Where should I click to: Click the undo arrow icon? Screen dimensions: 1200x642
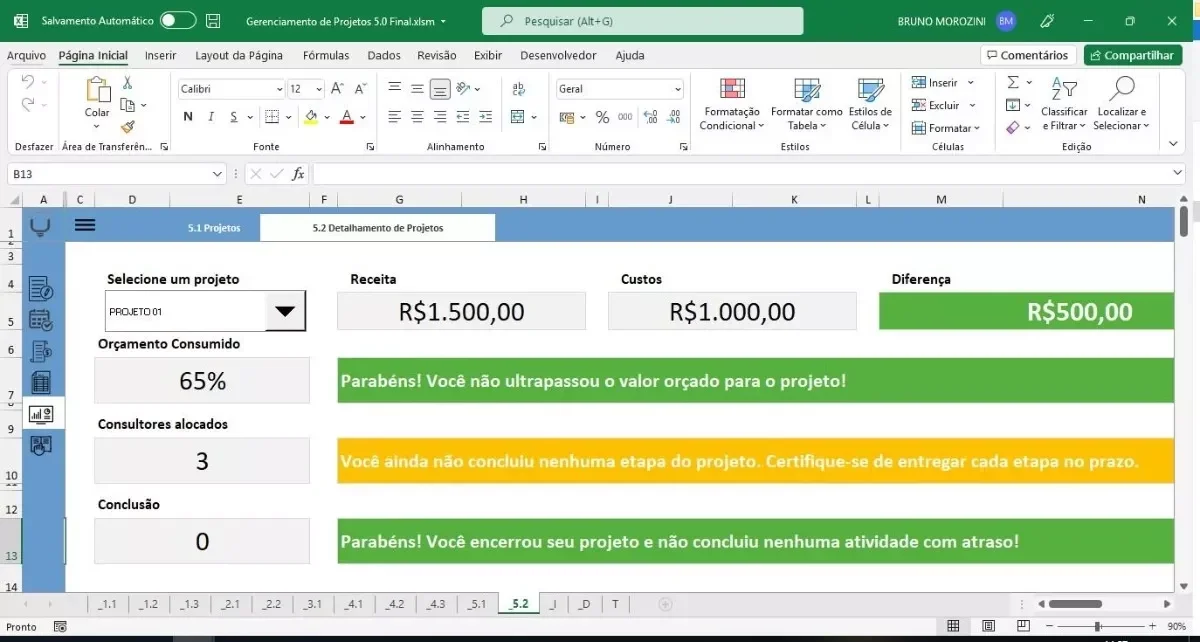click(27, 83)
